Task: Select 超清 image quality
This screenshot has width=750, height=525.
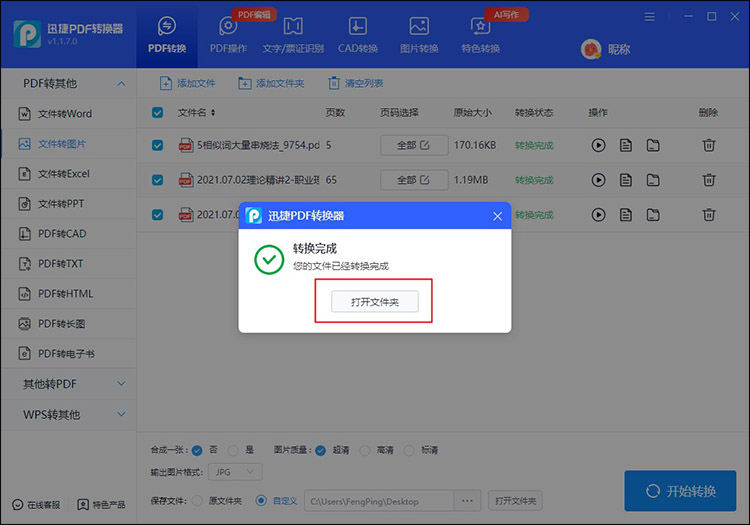Action: tap(320, 450)
